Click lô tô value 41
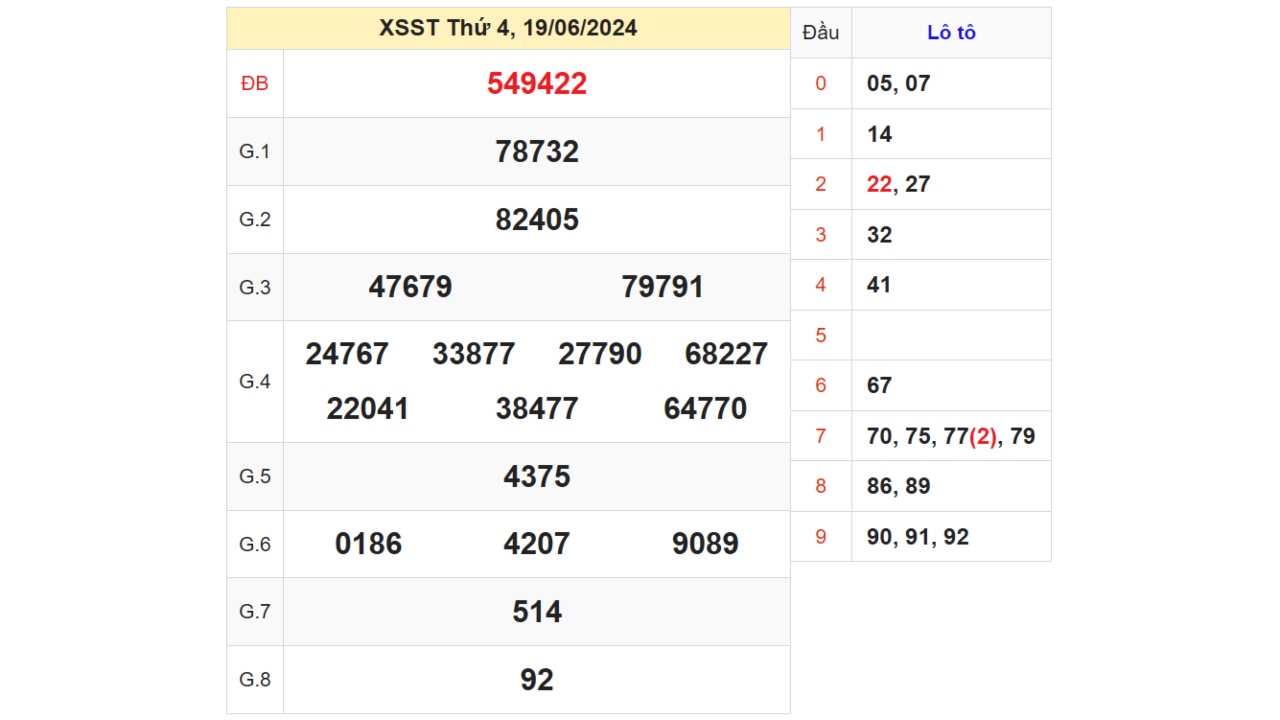This screenshot has height=720, width=1280. (879, 285)
